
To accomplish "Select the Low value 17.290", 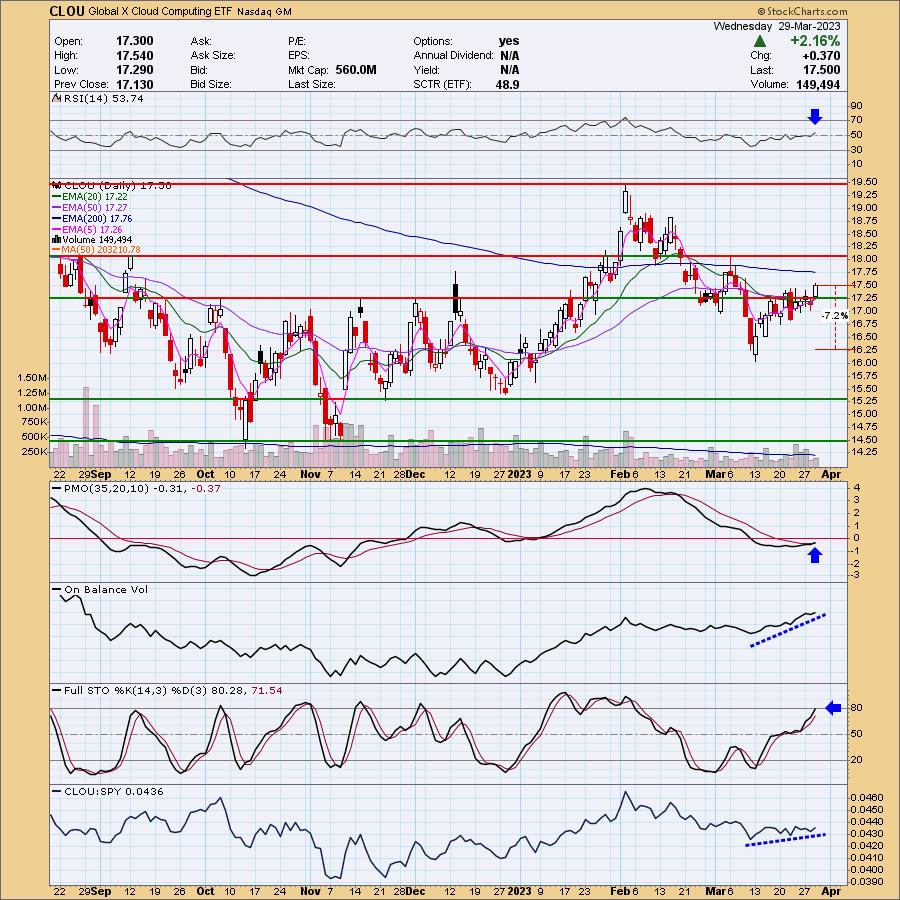I will (x=134, y=70).
